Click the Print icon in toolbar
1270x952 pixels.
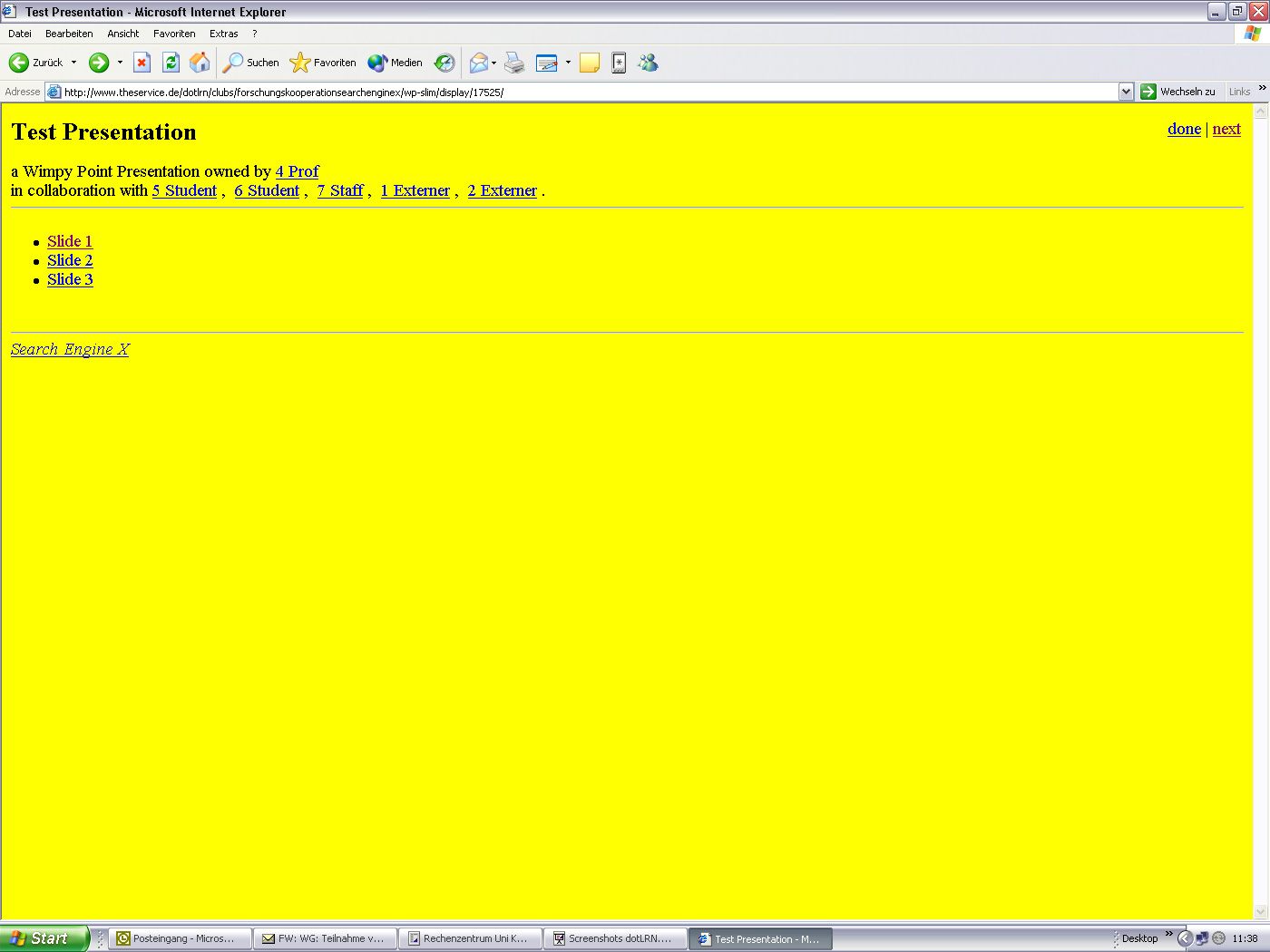(x=514, y=63)
